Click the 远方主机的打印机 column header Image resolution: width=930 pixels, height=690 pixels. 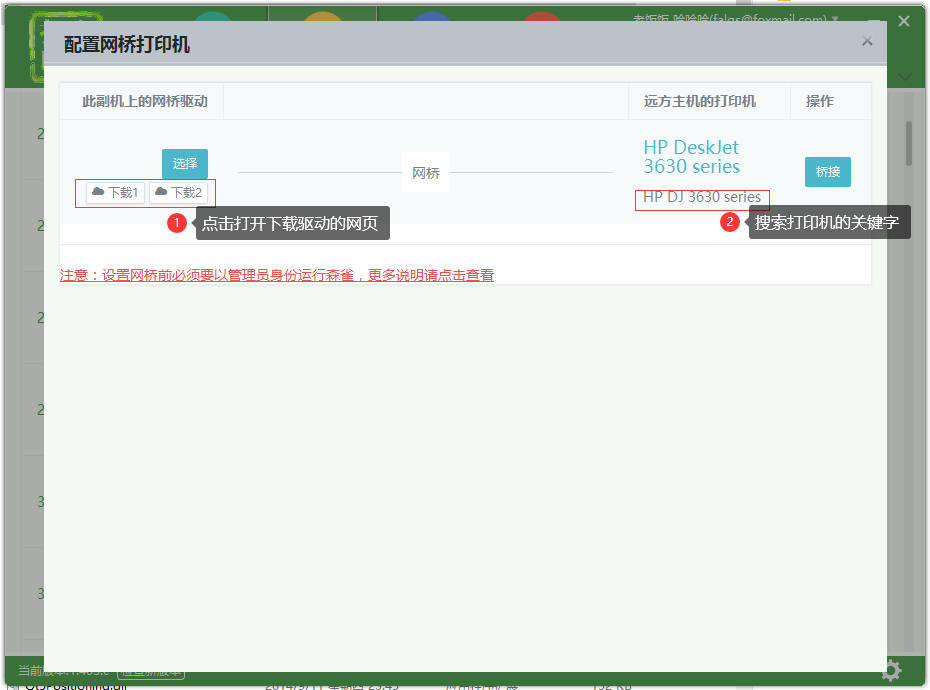(x=700, y=101)
